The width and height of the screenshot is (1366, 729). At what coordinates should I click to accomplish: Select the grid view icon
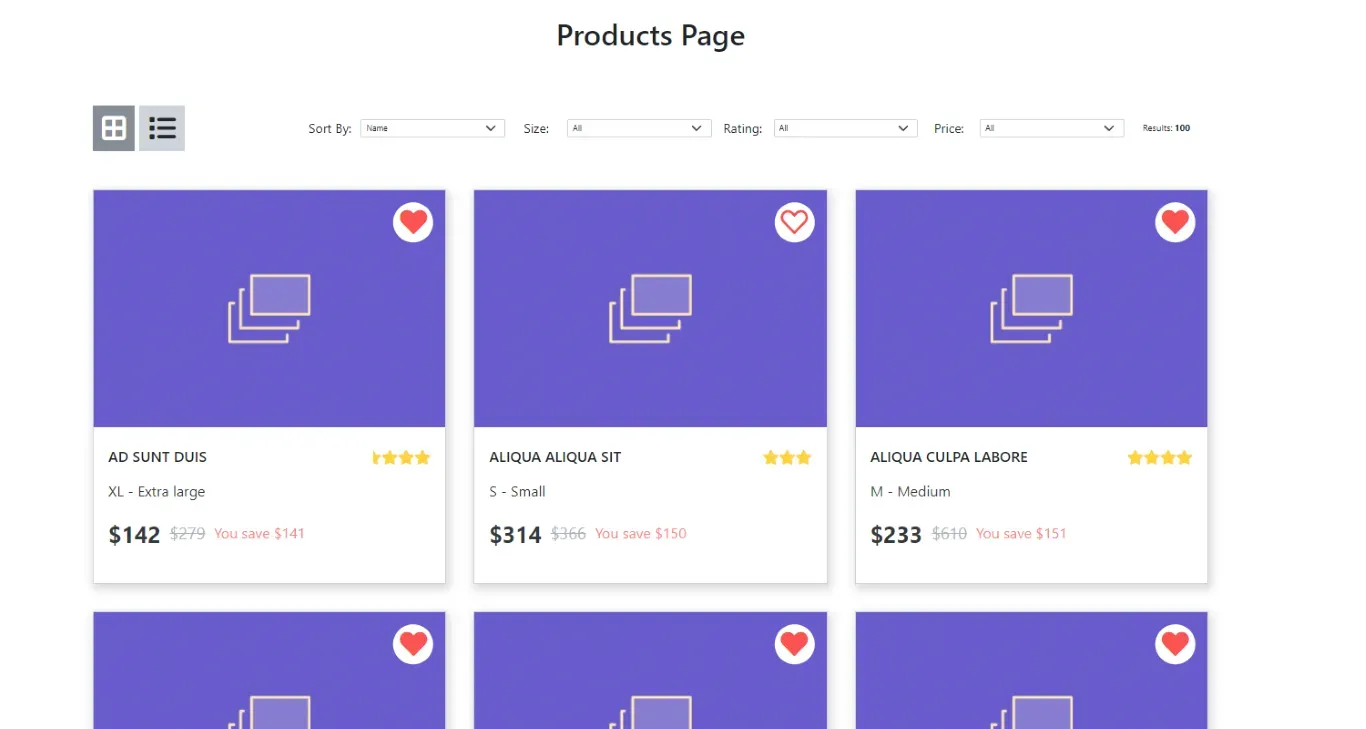point(113,128)
